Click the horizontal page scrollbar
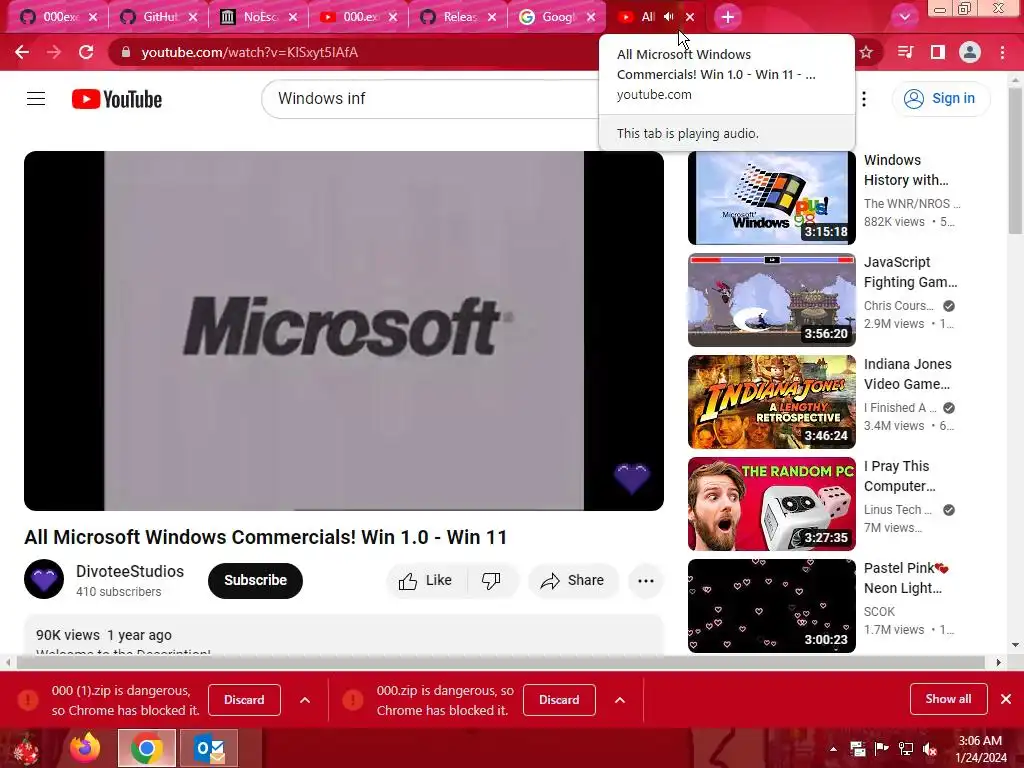This screenshot has height=768, width=1024. [500, 662]
